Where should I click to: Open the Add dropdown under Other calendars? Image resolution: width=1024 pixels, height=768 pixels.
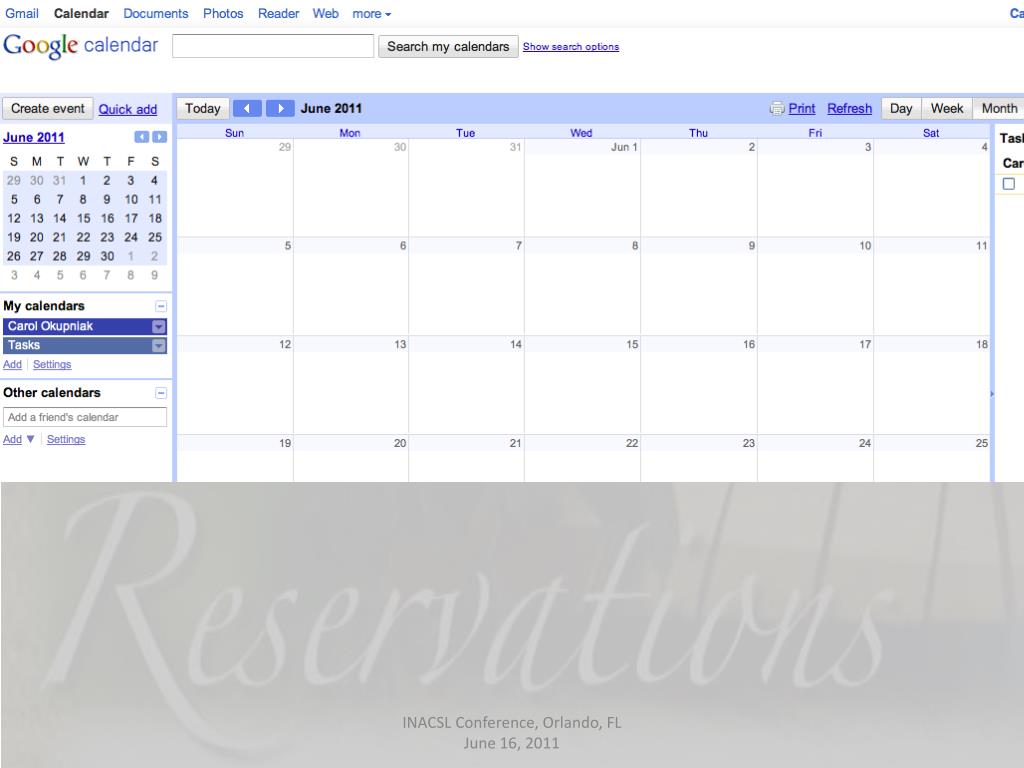pyautogui.click(x=19, y=440)
